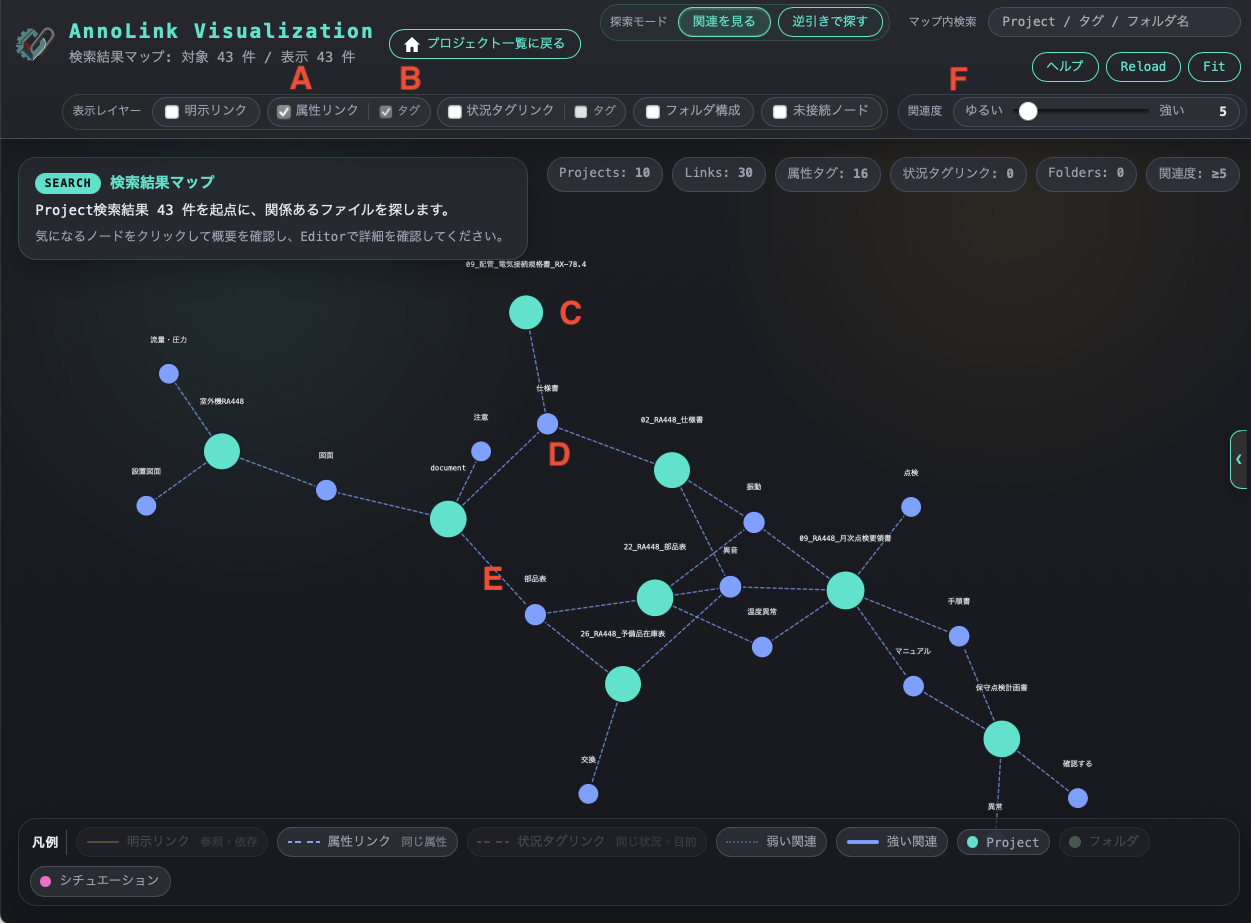Click the 流量・圧力 tag node

pyautogui.click(x=169, y=374)
